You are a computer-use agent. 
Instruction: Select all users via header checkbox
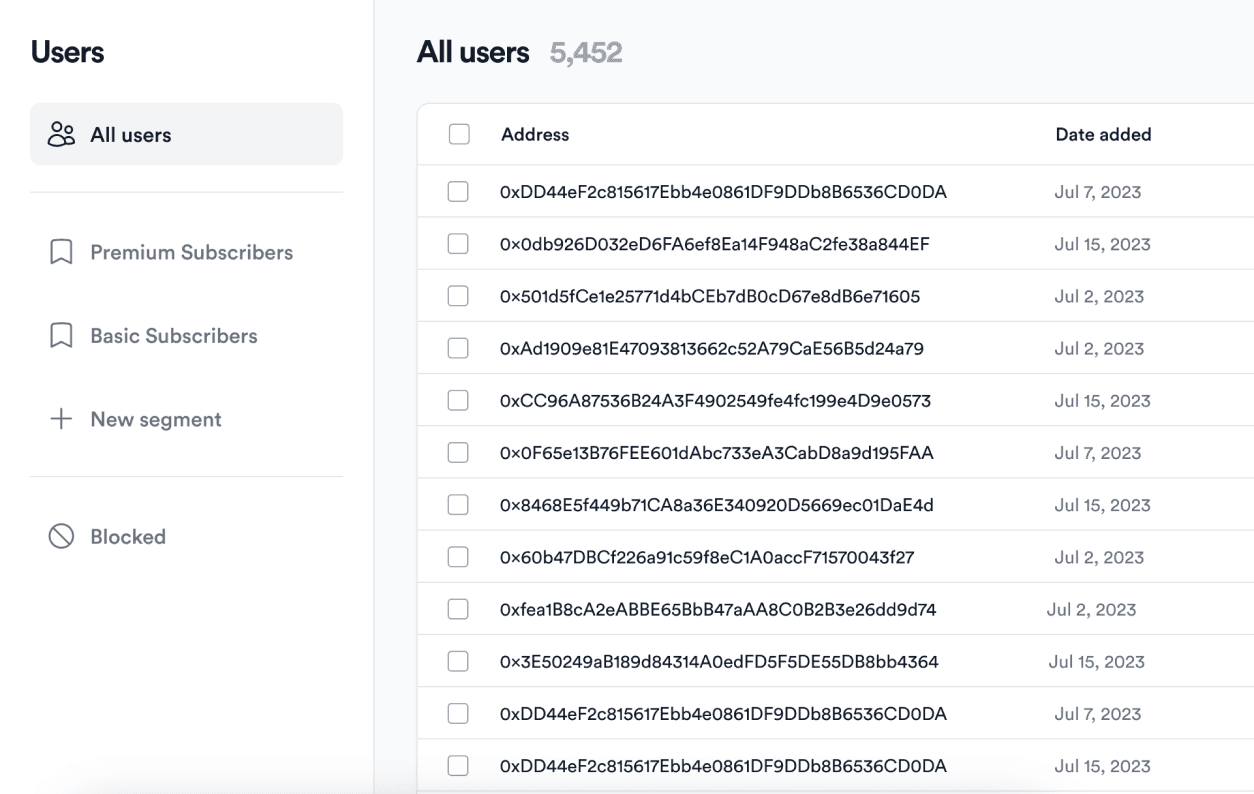tap(458, 133)
